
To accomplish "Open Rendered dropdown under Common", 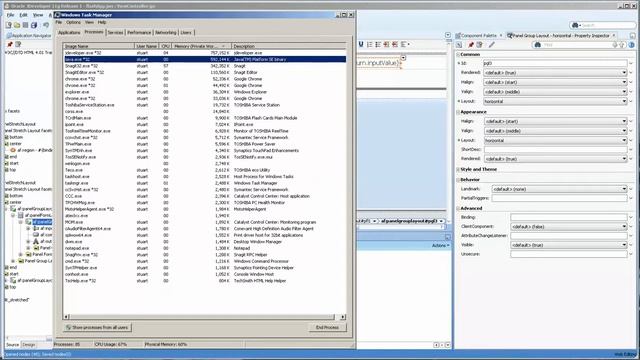I will click(x=555, y=73).
